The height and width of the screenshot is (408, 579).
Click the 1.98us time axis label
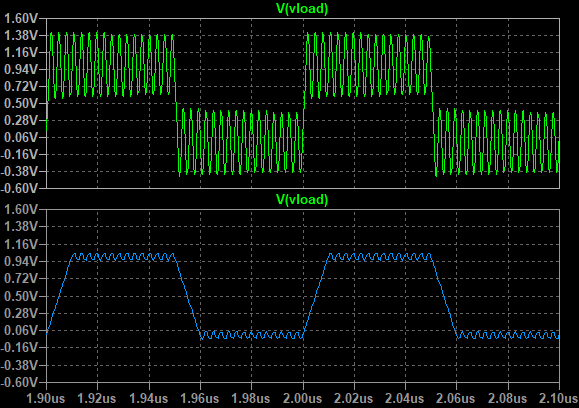click(x=251, y=398)
